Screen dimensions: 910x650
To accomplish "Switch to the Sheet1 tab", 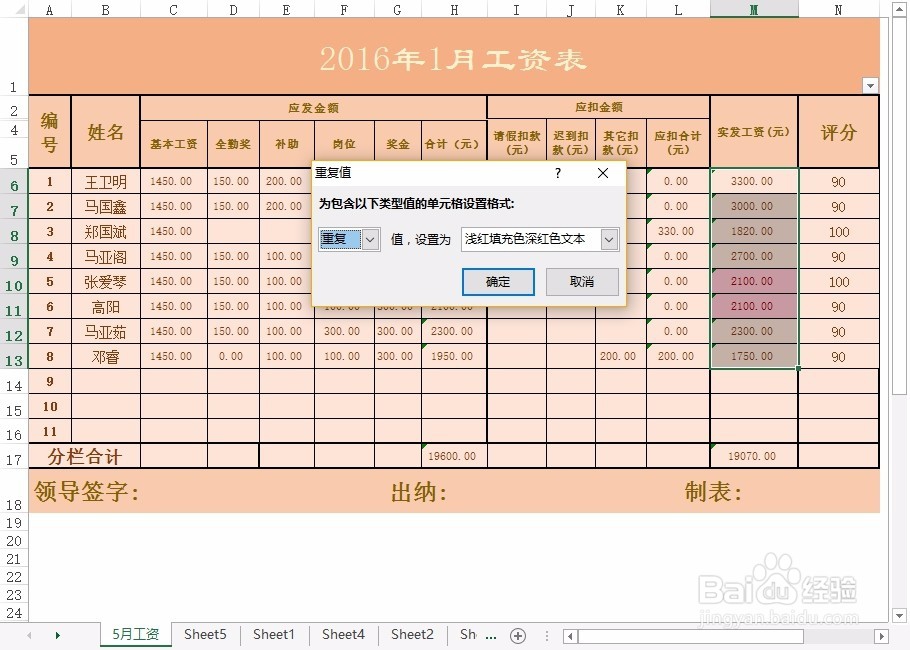I will pos(273,634).
